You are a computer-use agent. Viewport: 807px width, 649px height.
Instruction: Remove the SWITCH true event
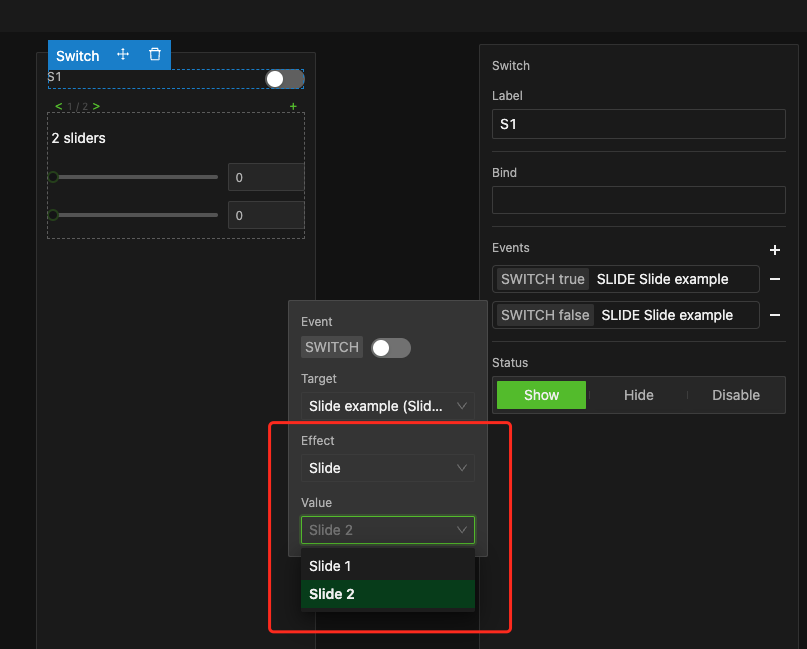[x=775, y=279]
